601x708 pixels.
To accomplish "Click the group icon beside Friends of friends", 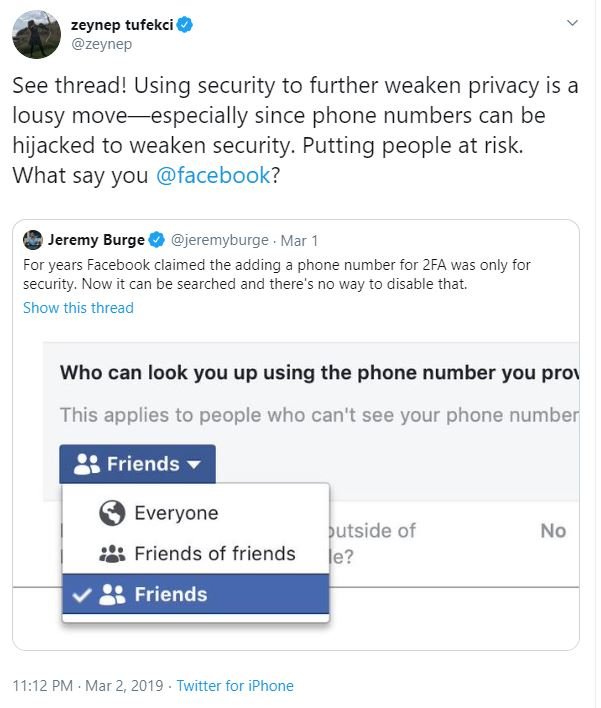I will point(112,554).
